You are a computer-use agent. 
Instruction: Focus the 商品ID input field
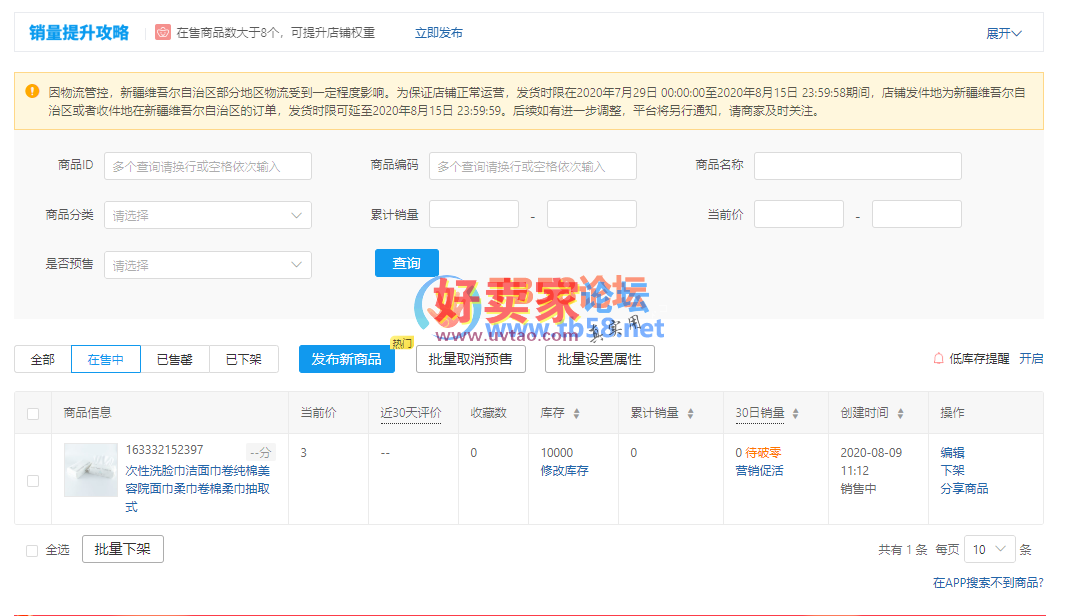point(208,166)
